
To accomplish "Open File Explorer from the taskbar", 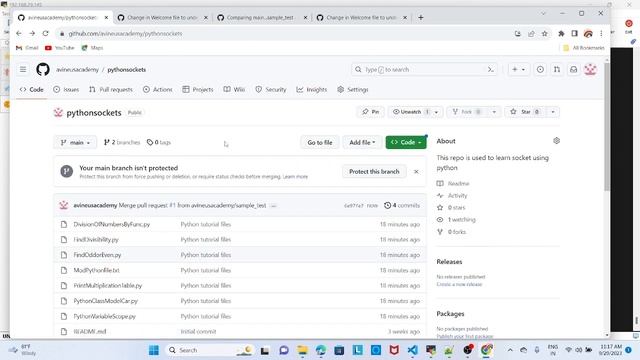I will coord(302,350).
